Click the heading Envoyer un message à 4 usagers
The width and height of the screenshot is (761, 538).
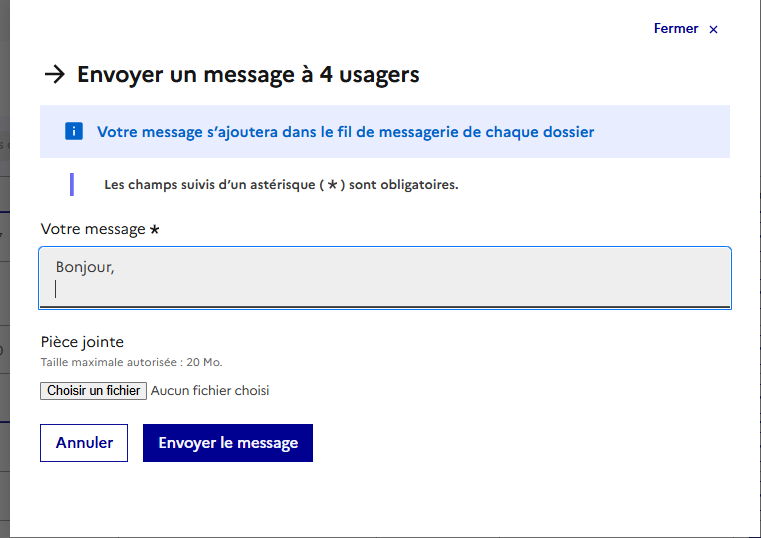248,74
